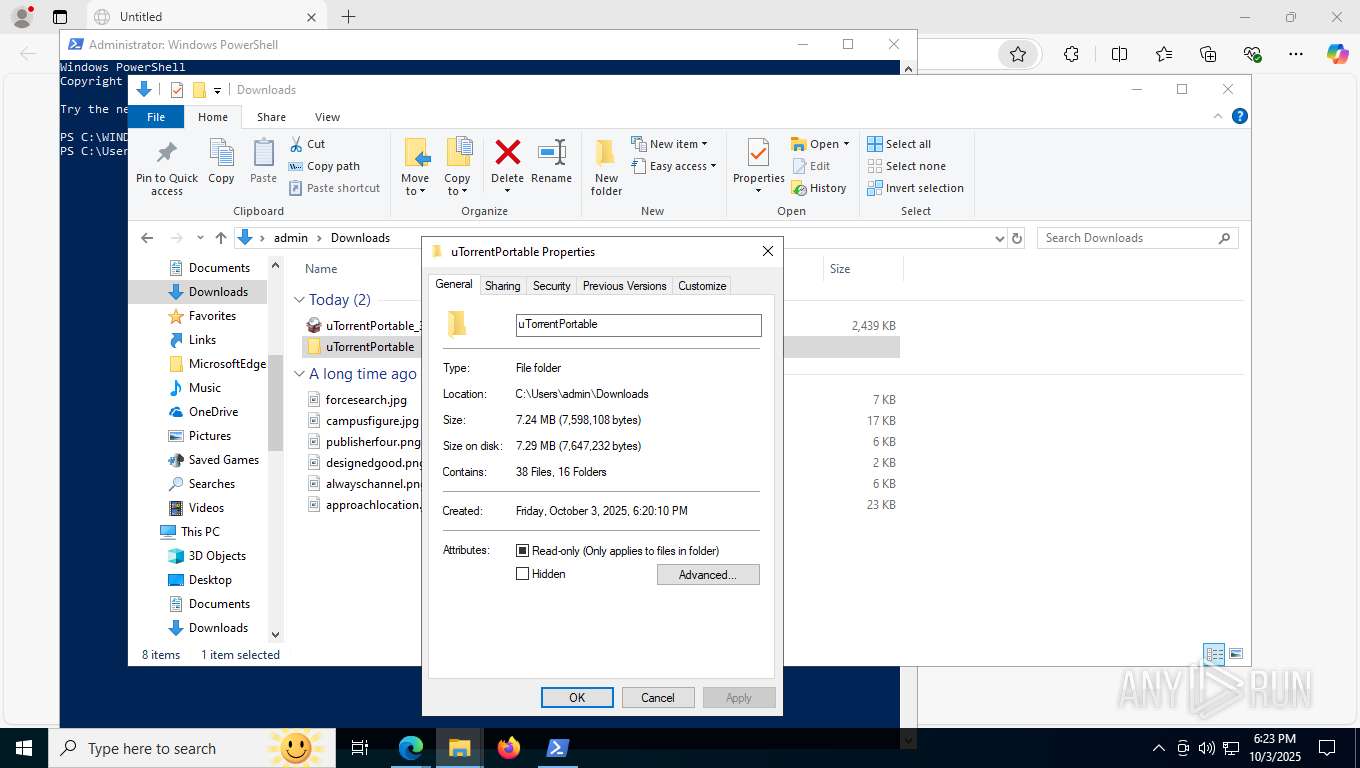Toggle the Read-only attribute checkbox
The image size is (1360, 768).
tap(522, 551)
